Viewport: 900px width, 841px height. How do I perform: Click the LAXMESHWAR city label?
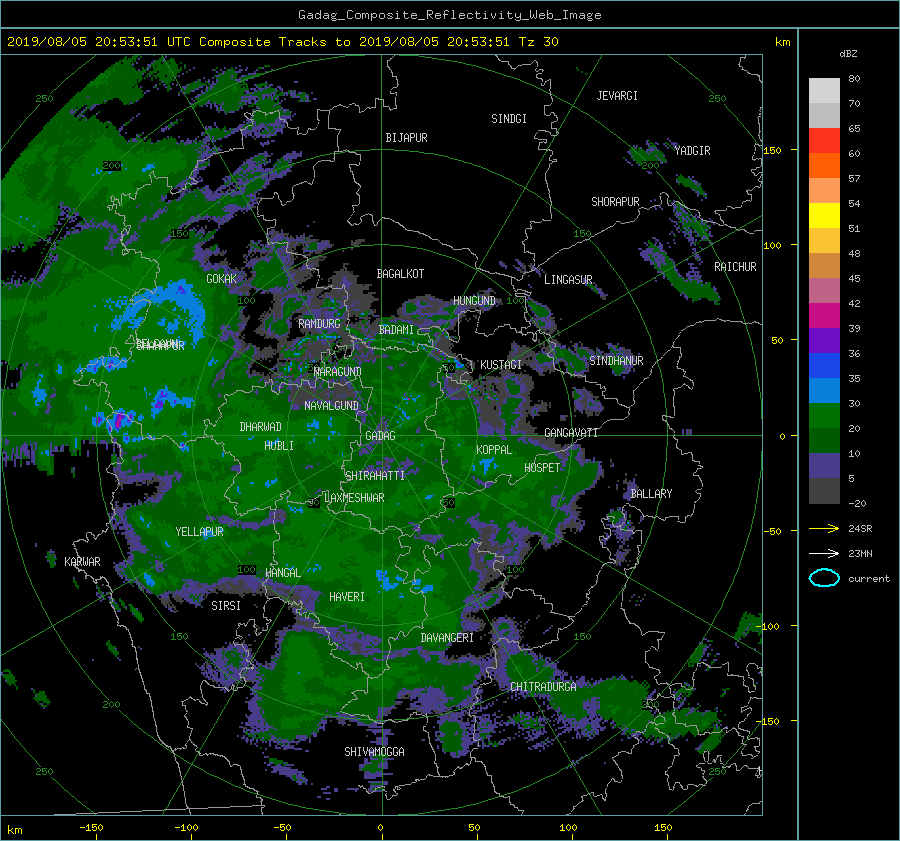point(354,498)
